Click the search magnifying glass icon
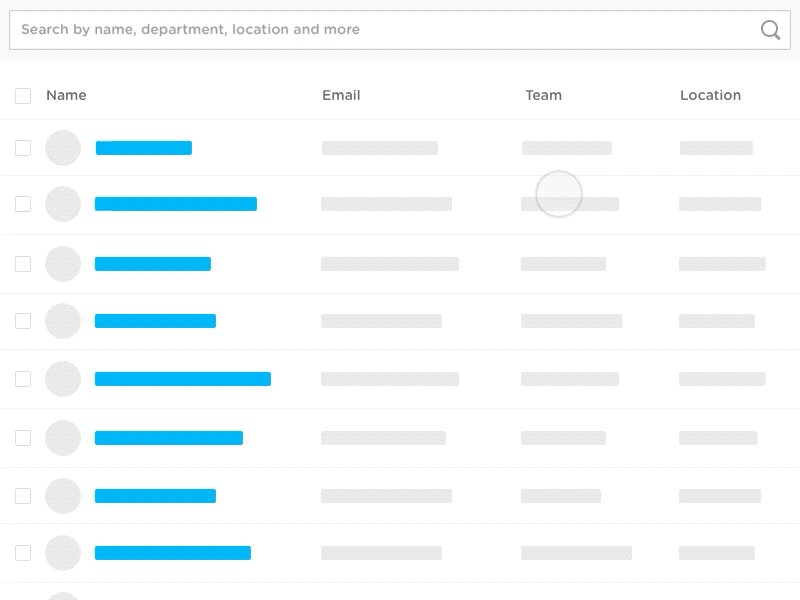This screenshot has width=800, height=600. 770,31
